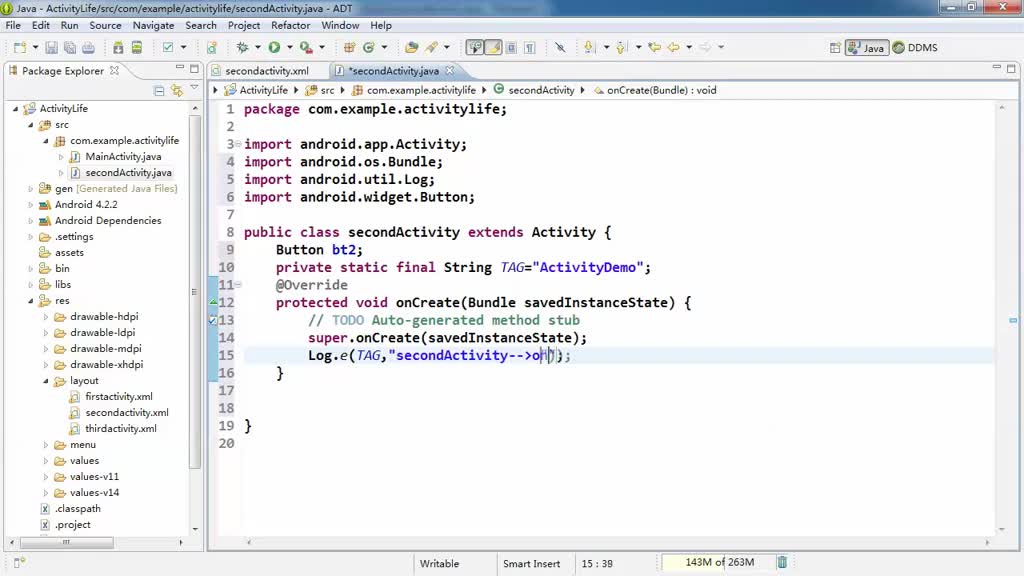Toggle Block Selection Mode button

[511, 48]
